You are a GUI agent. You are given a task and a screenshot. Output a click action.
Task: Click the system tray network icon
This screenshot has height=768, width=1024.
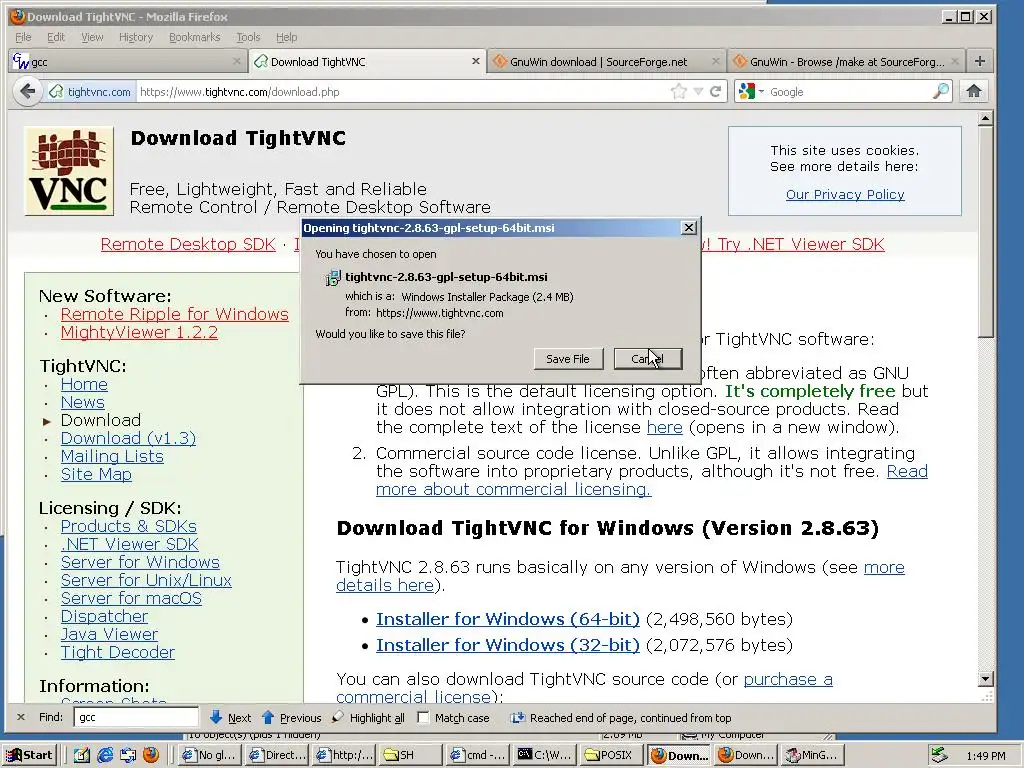coord(938,755)
